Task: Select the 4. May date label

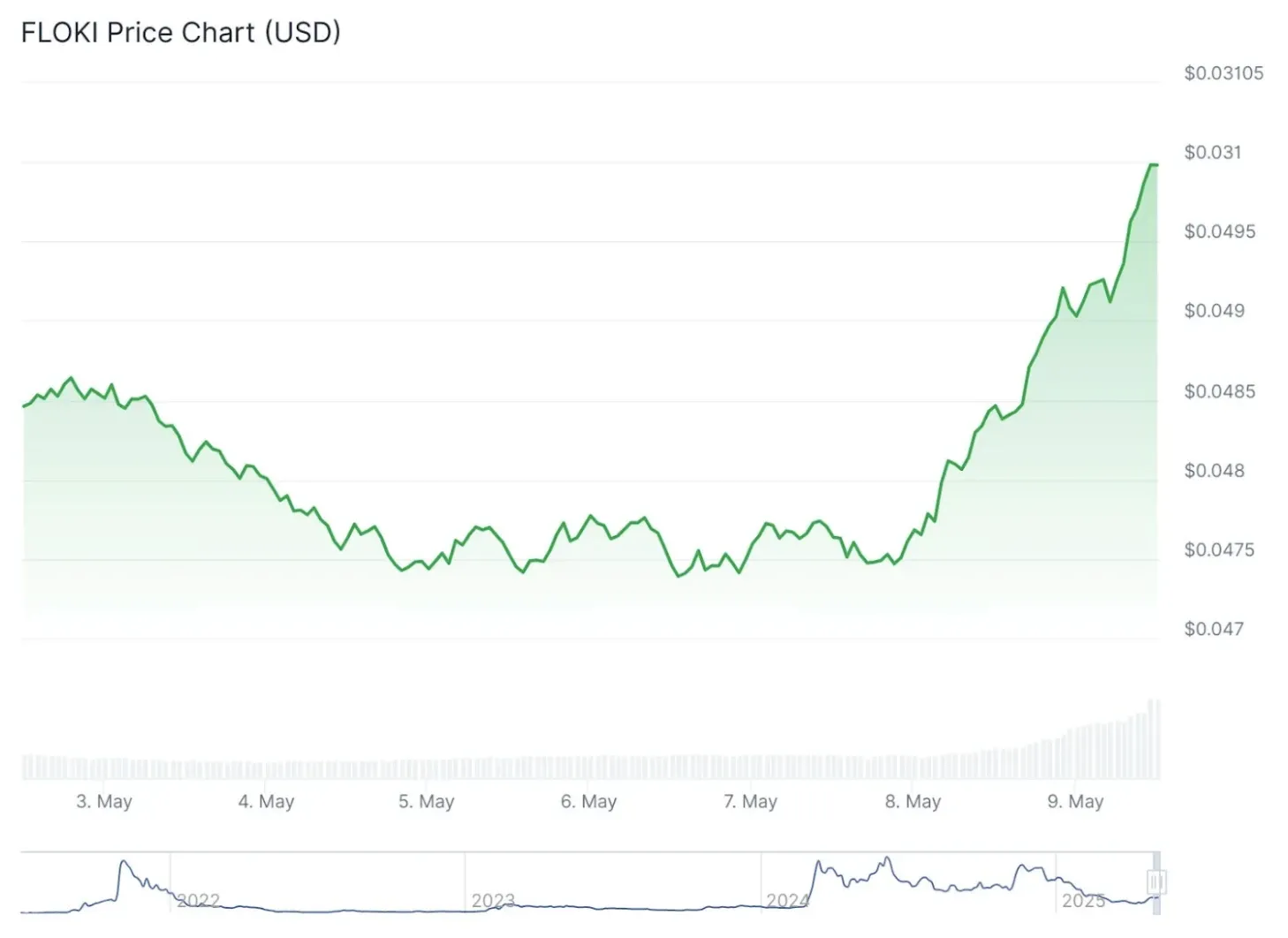Action: pyautogui.click(x=266, y=802)
